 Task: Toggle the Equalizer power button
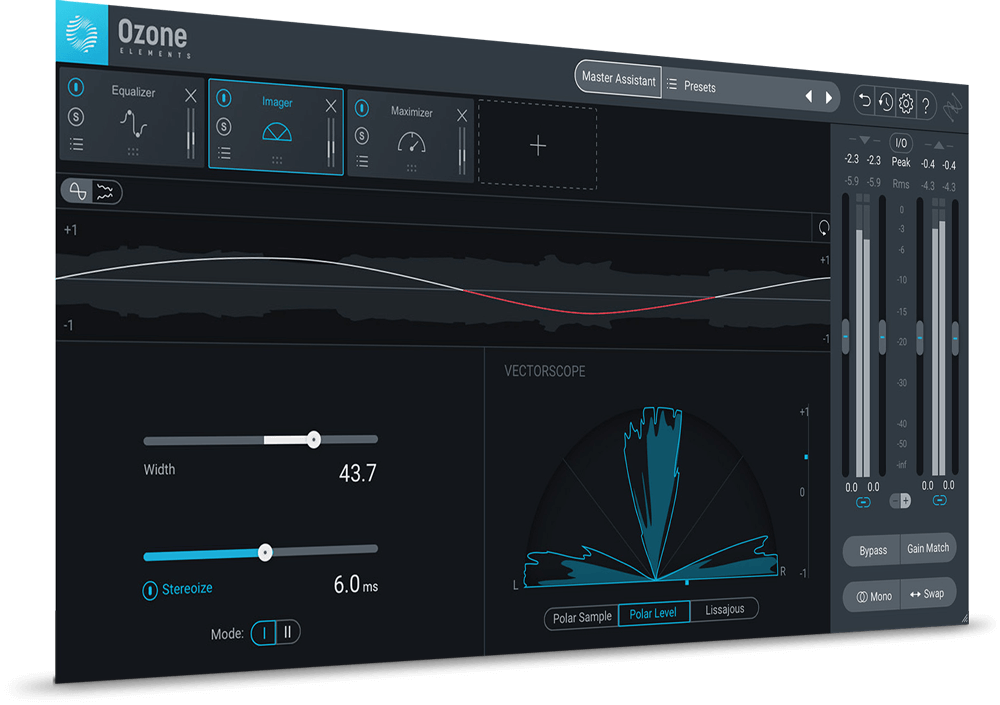coord(77,88)
